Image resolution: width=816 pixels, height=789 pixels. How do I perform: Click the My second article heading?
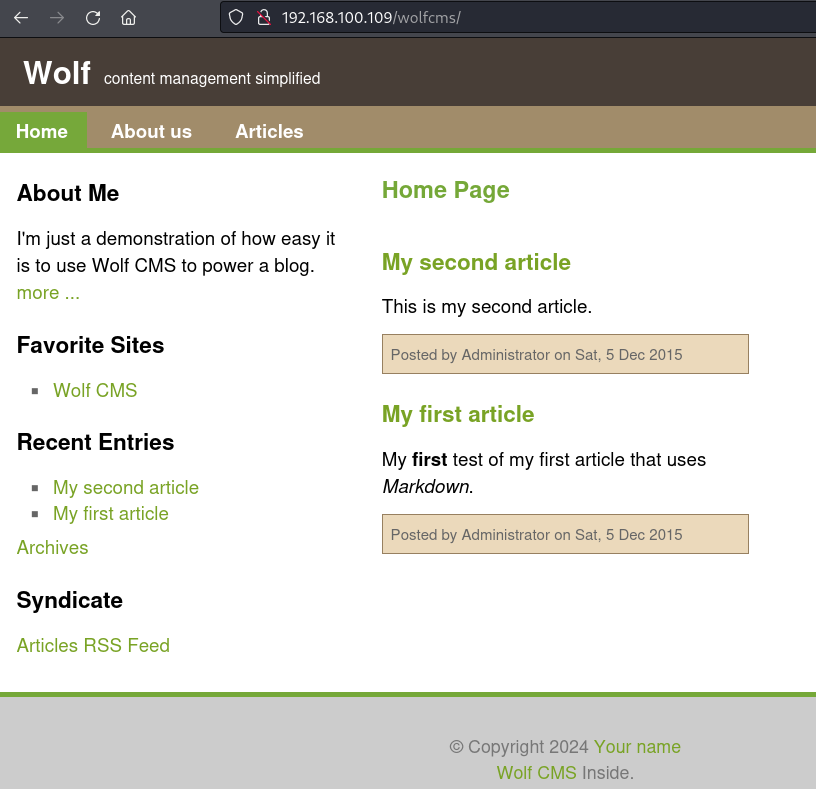(476, 262)
